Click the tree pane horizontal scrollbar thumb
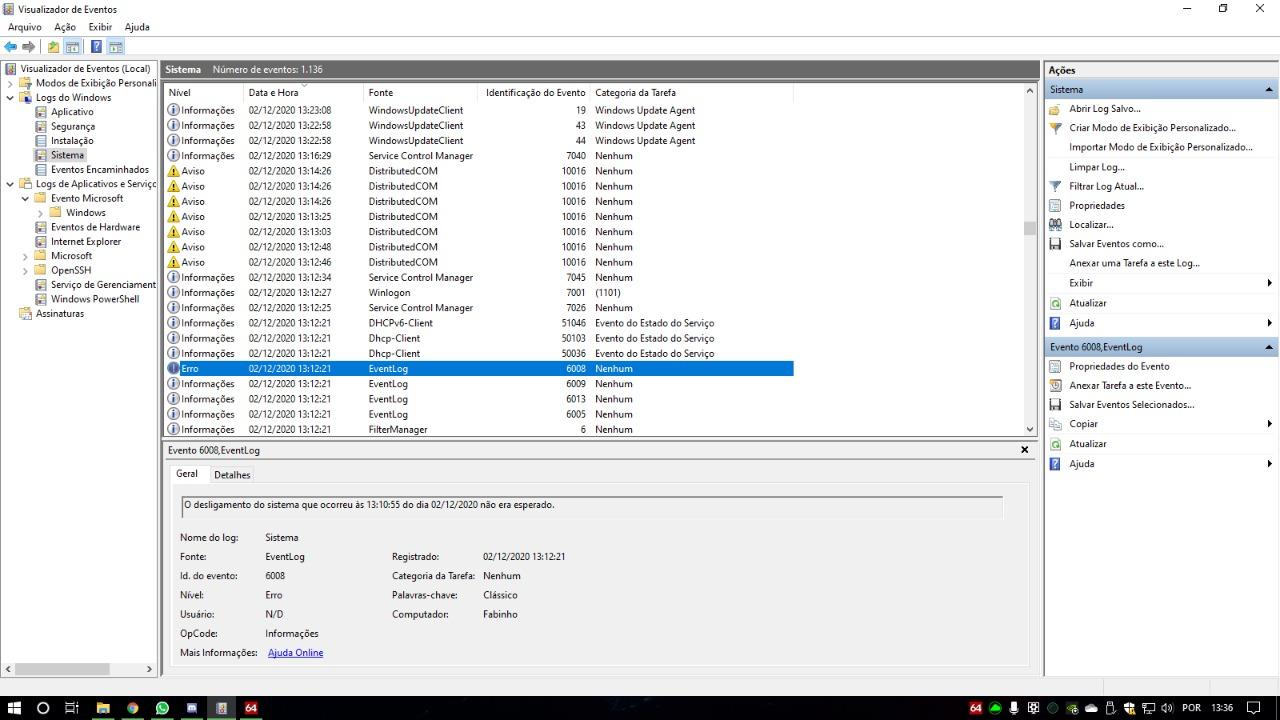Image resolution: width=1280 pixels, height=720 pixels. pyautogui.click(x=60, y=669)
